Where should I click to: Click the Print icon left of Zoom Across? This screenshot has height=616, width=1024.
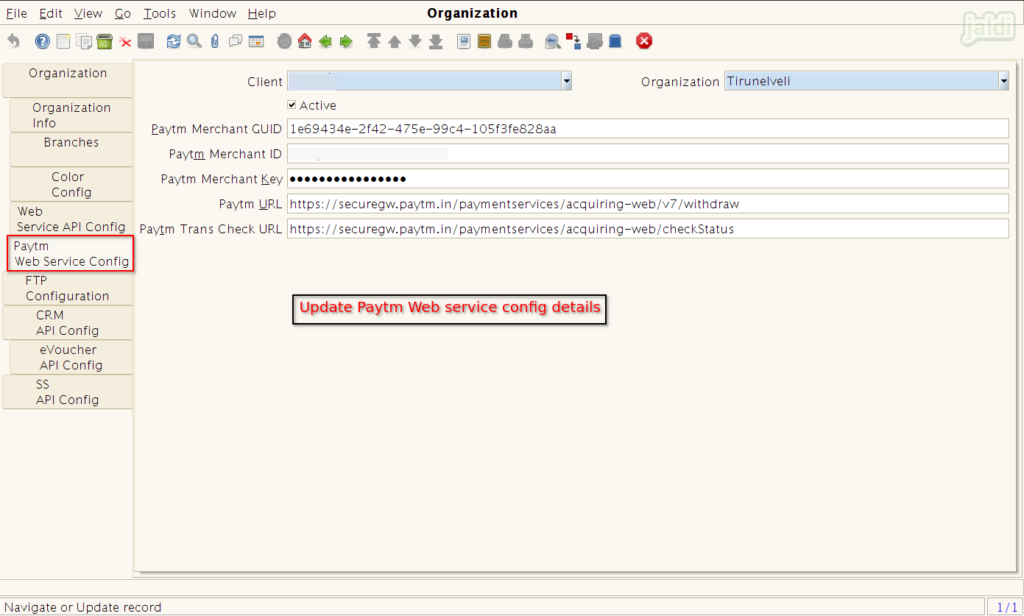pos(526,41)
